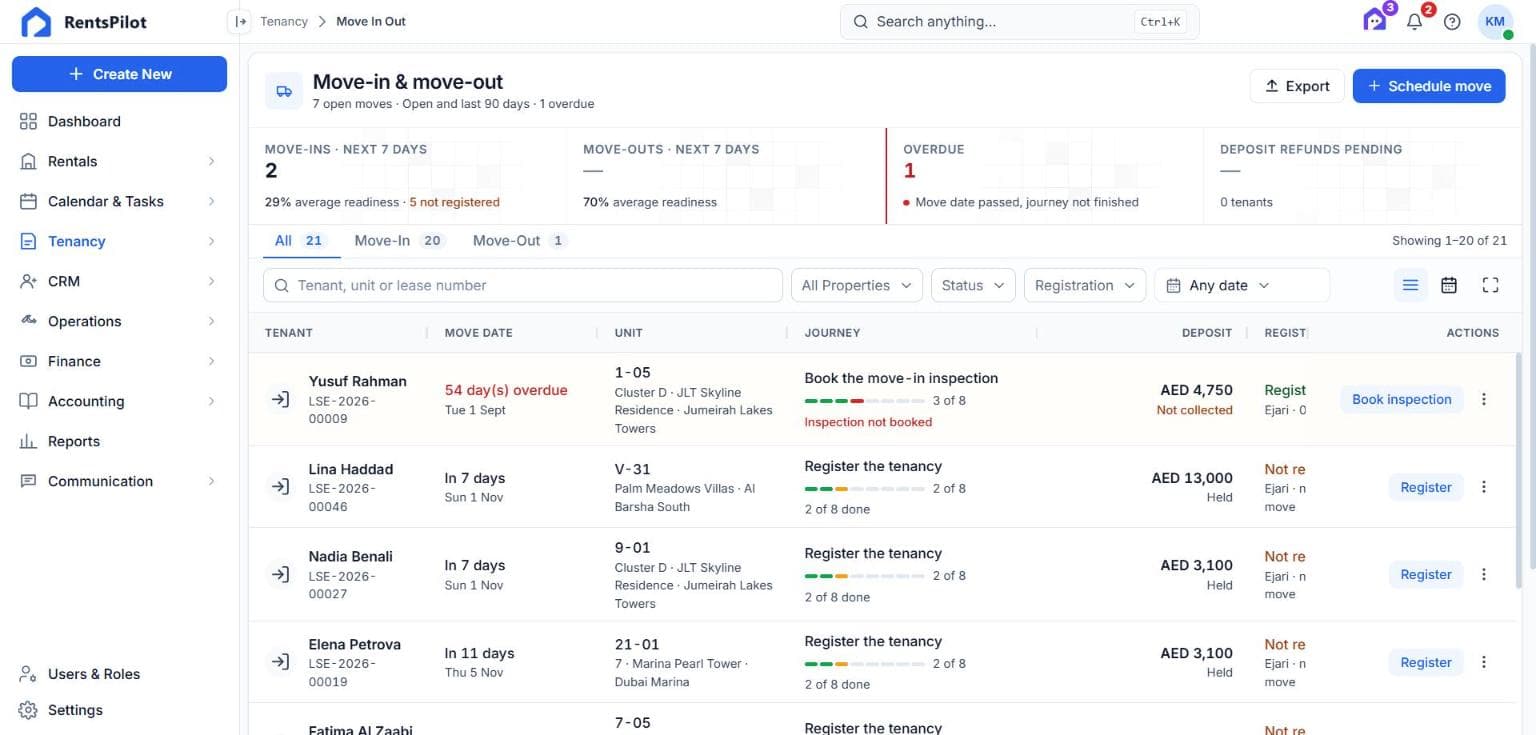
Task: Switch to list view icon
Action: click(1410, 285)
